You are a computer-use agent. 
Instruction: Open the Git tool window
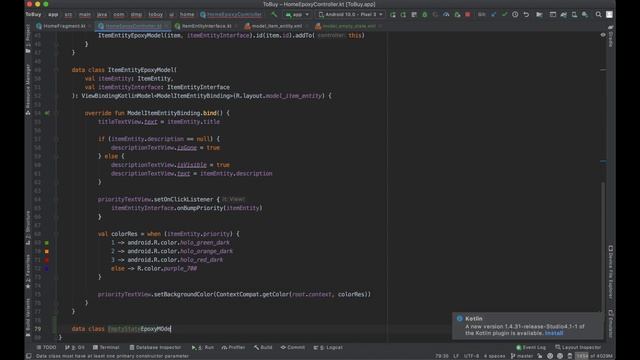point(75,347)
